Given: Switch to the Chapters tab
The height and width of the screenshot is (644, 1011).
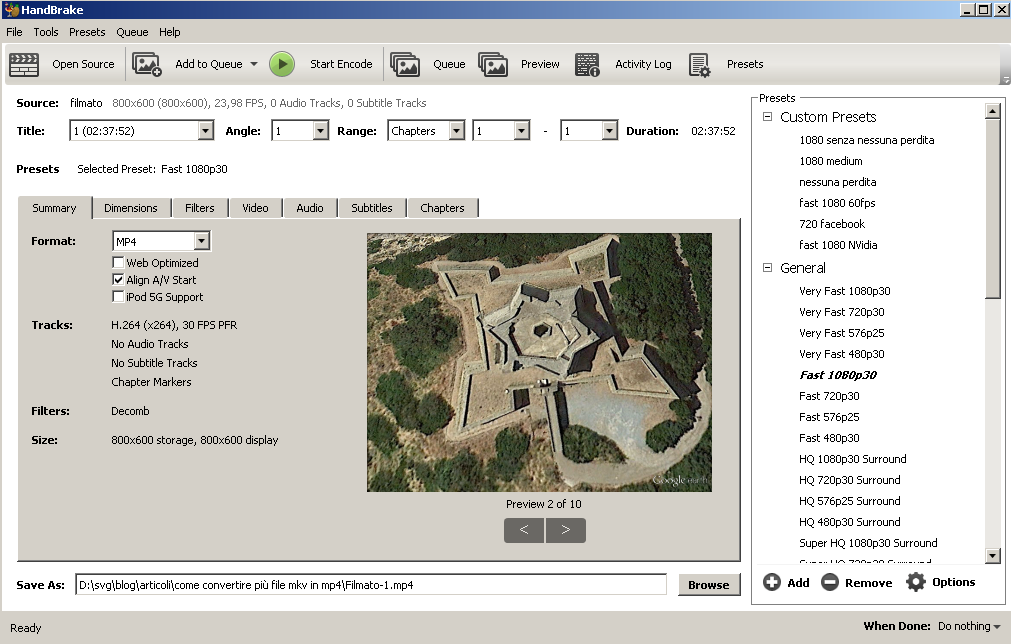Looking at the screenshot, I should click(x=442, y=208).
